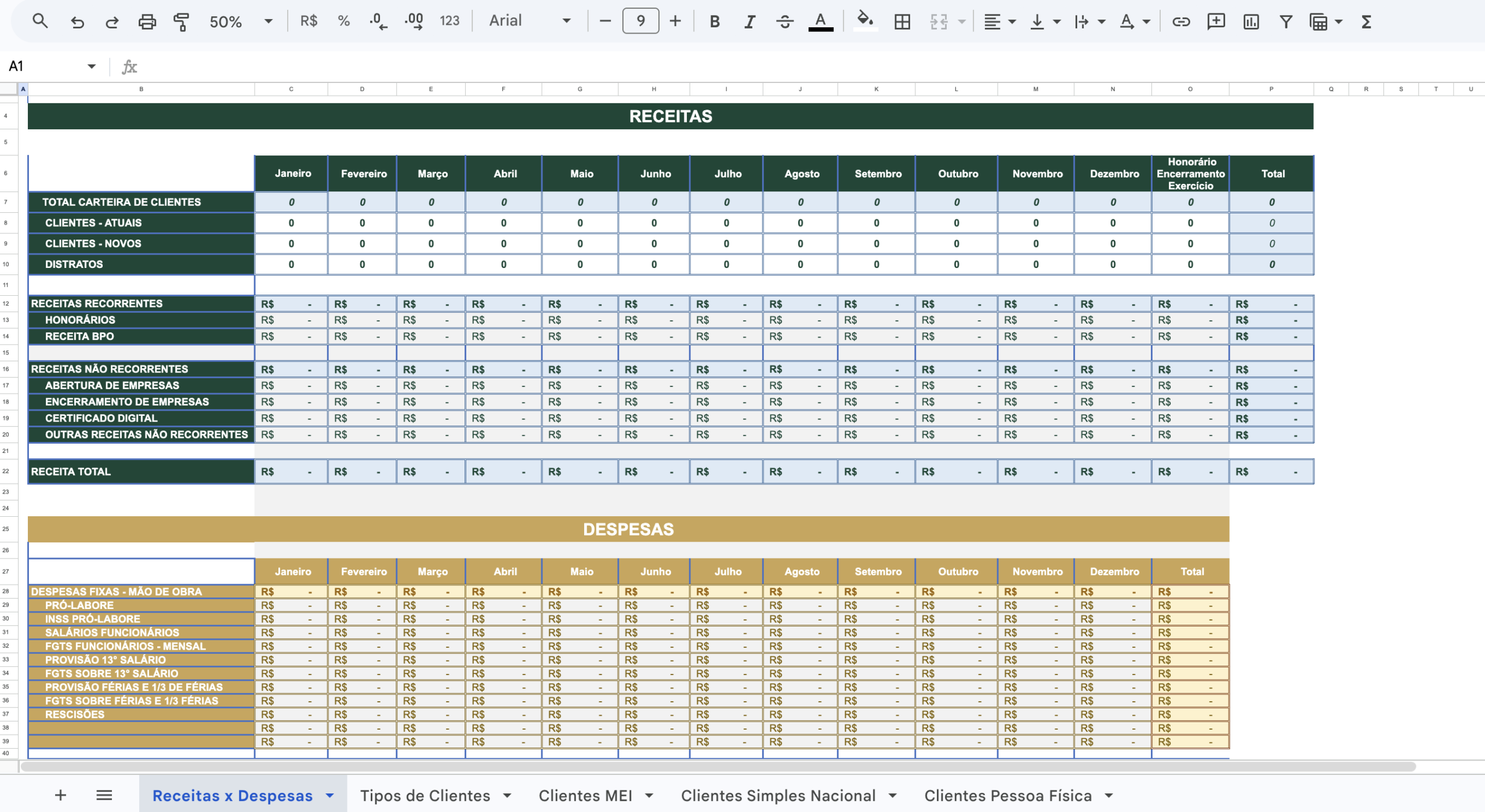Image resolution: width=1485 pixels, height=812 pixels.
Task: Activate the paint format tool
Action: point(182,22)
